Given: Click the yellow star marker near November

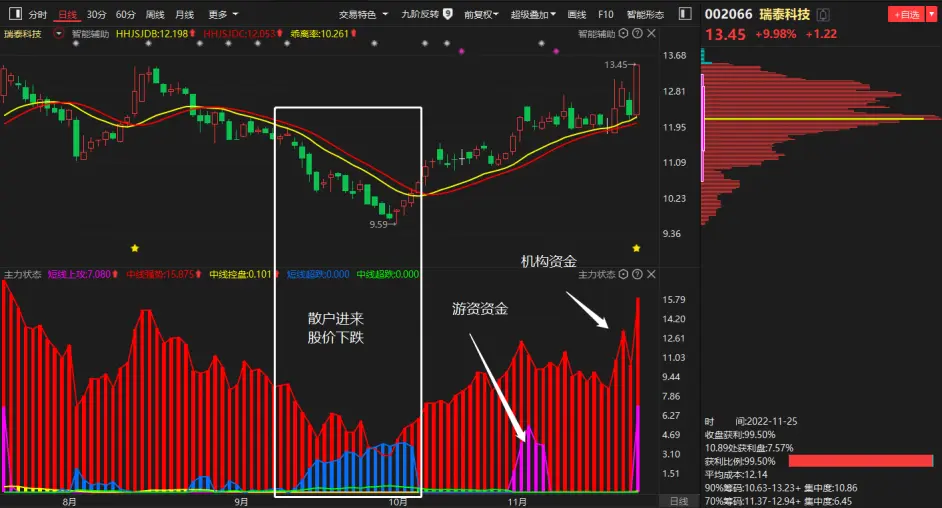Looking at the screenshot, I should coord(636,248).
